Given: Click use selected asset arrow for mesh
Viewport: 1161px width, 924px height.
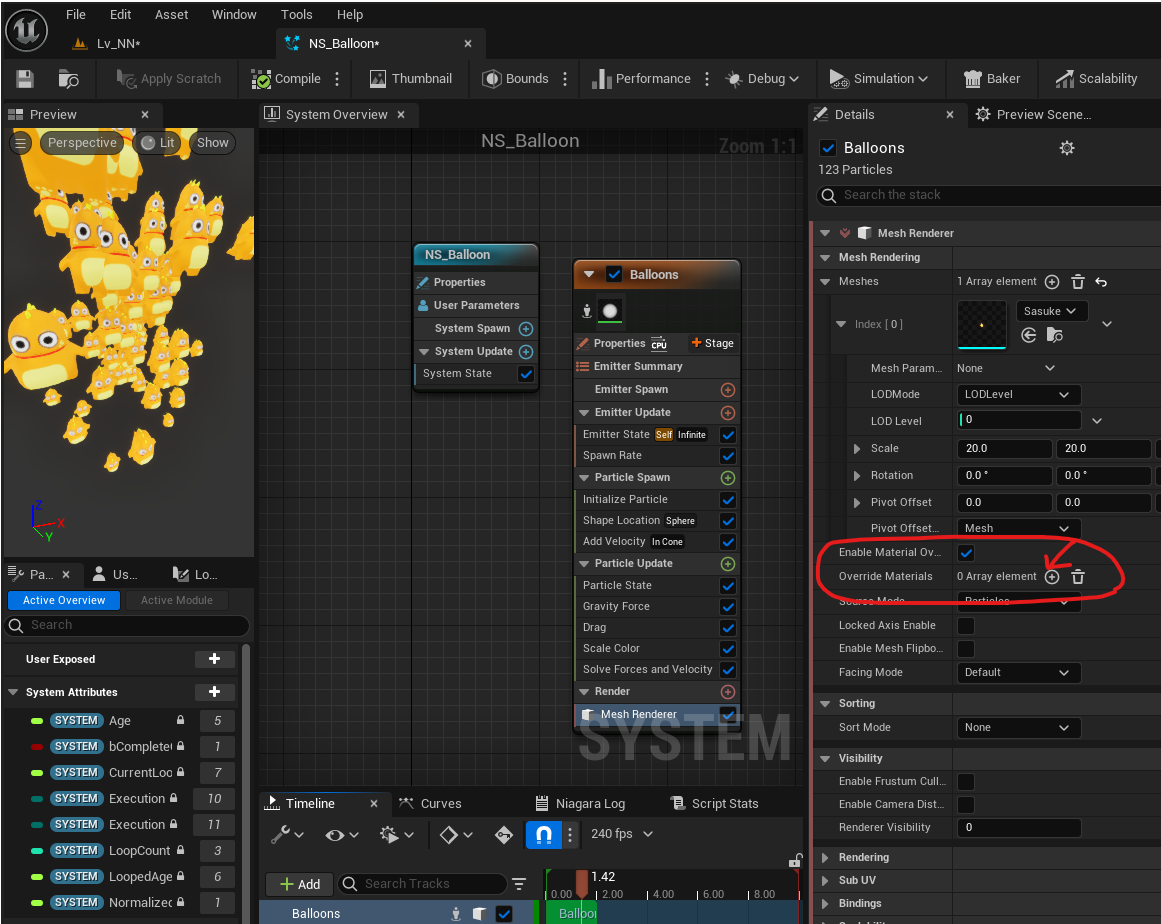Looking at the screenshot, I should point(1028,335).
